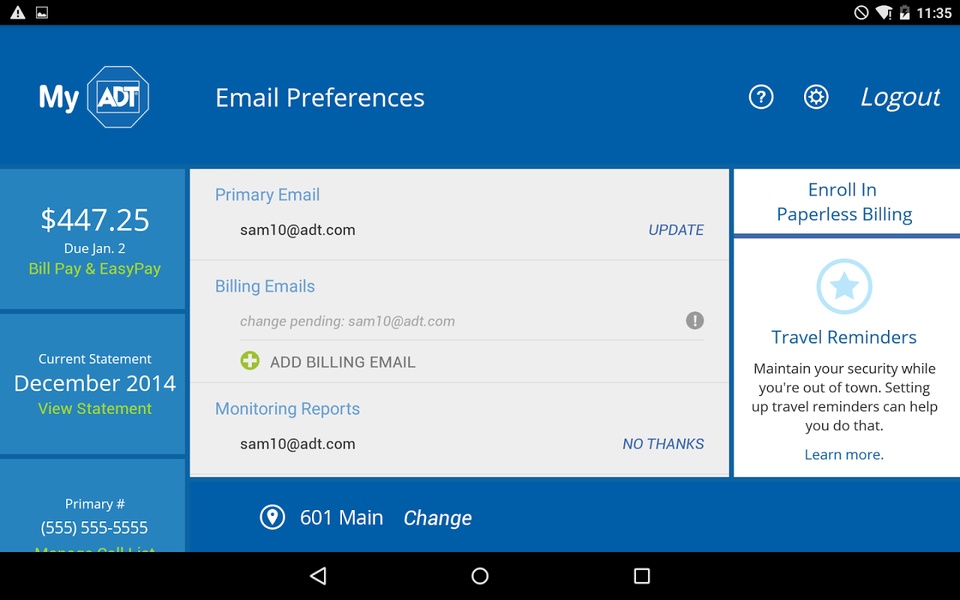Open Bill Pay & EasyPay
This screenshot has height=600, width=960.
[95, 269]
